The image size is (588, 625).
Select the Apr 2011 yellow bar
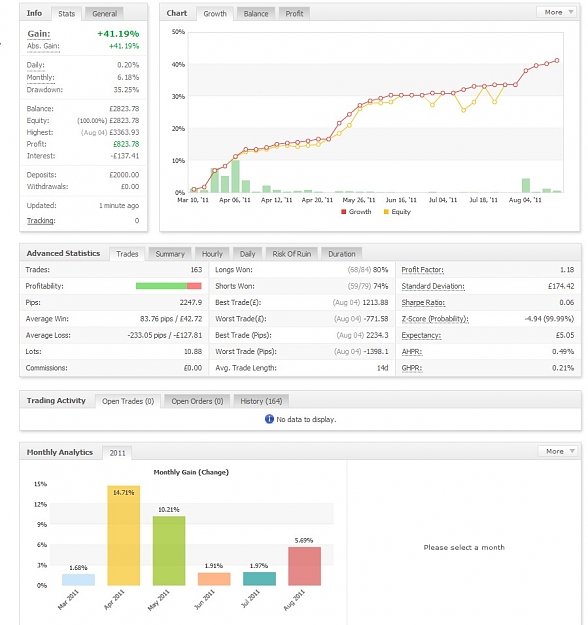pyautogui.click(x=124, y=535)
